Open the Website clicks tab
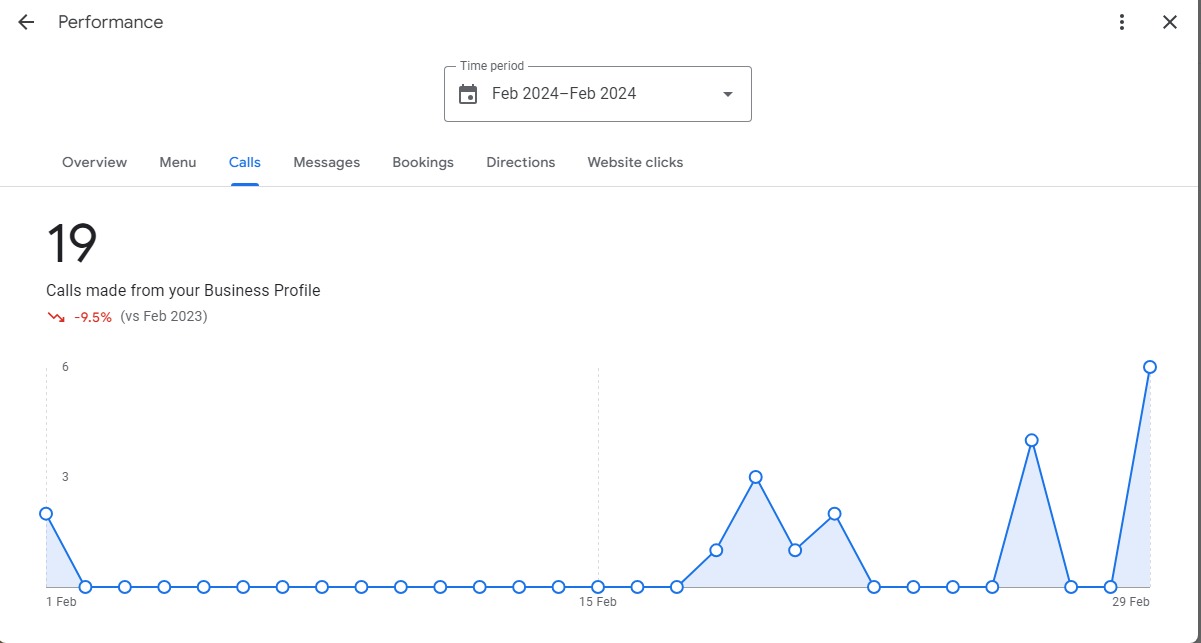The width and height of the screenshot is (1201, 643). [x=635, y=162]
